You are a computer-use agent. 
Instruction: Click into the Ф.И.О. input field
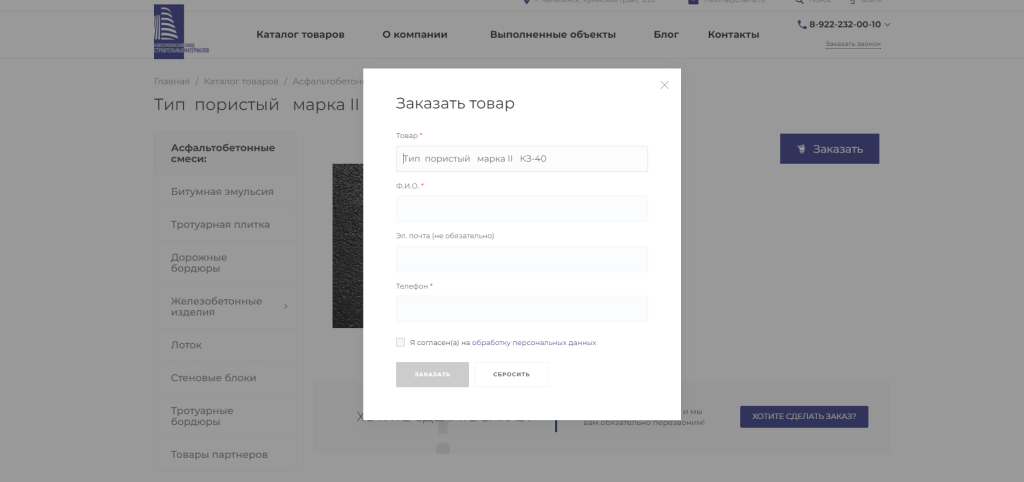click(x=521, y=209)
